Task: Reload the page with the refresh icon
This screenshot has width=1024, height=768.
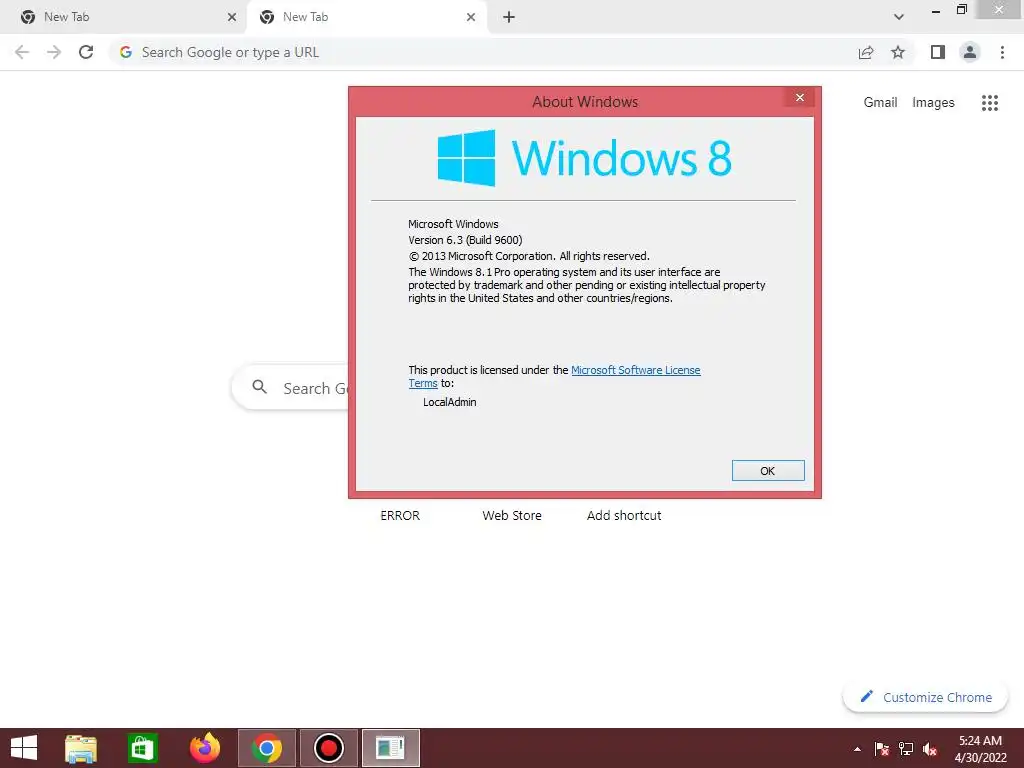Action: (x=86, y=52)
